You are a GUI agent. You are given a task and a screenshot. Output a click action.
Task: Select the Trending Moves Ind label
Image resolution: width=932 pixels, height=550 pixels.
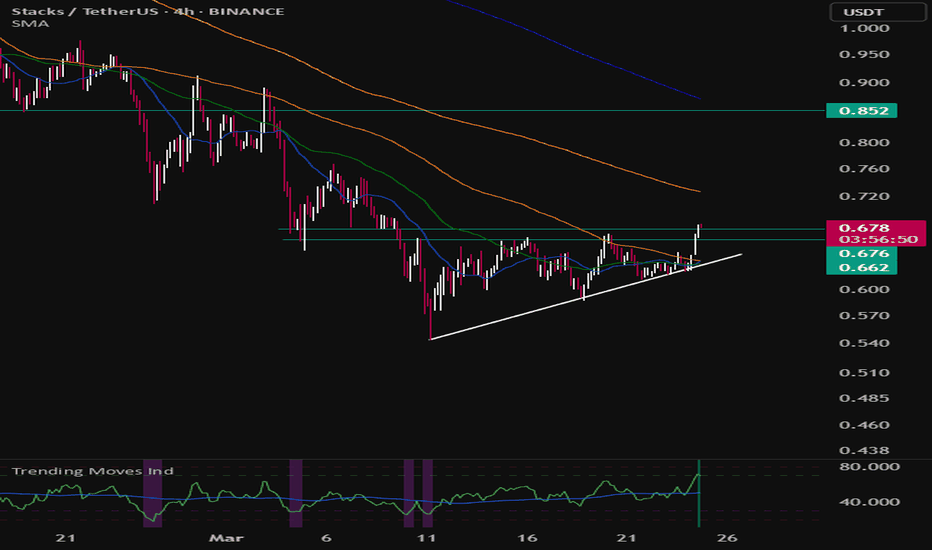[x=93, y=471]
